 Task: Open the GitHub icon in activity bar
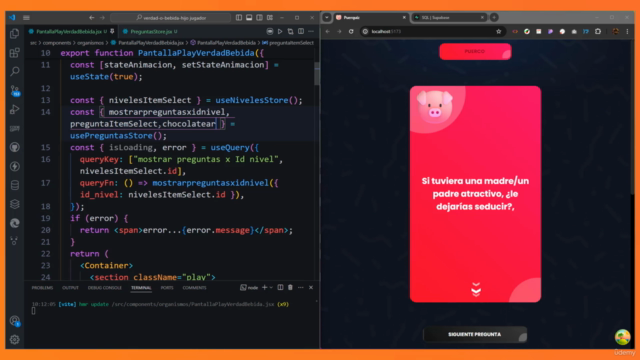click(x=15, y=147)
